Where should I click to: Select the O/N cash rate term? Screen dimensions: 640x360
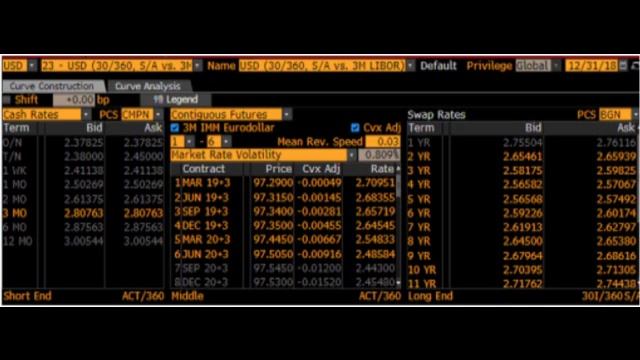[13, 142]
